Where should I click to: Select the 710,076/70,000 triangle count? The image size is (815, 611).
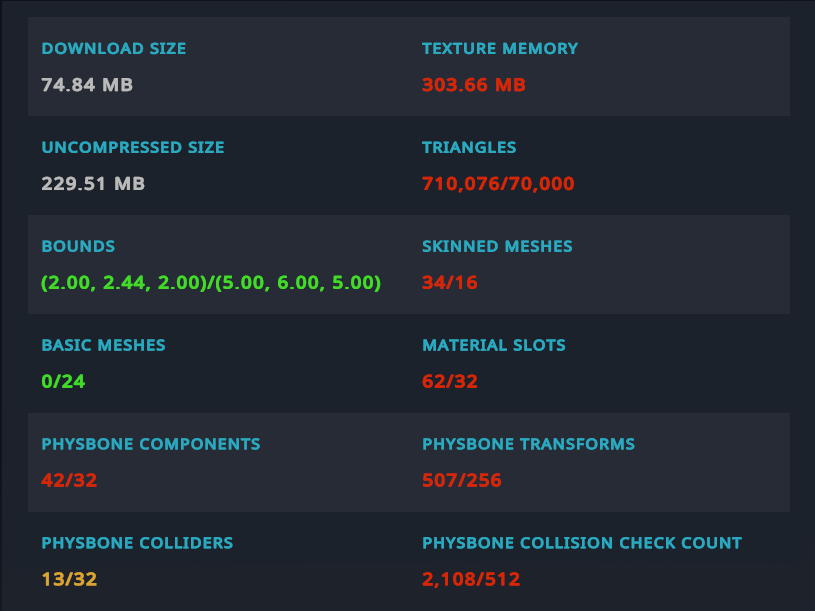pyautogui.click(x=498, y=184)
